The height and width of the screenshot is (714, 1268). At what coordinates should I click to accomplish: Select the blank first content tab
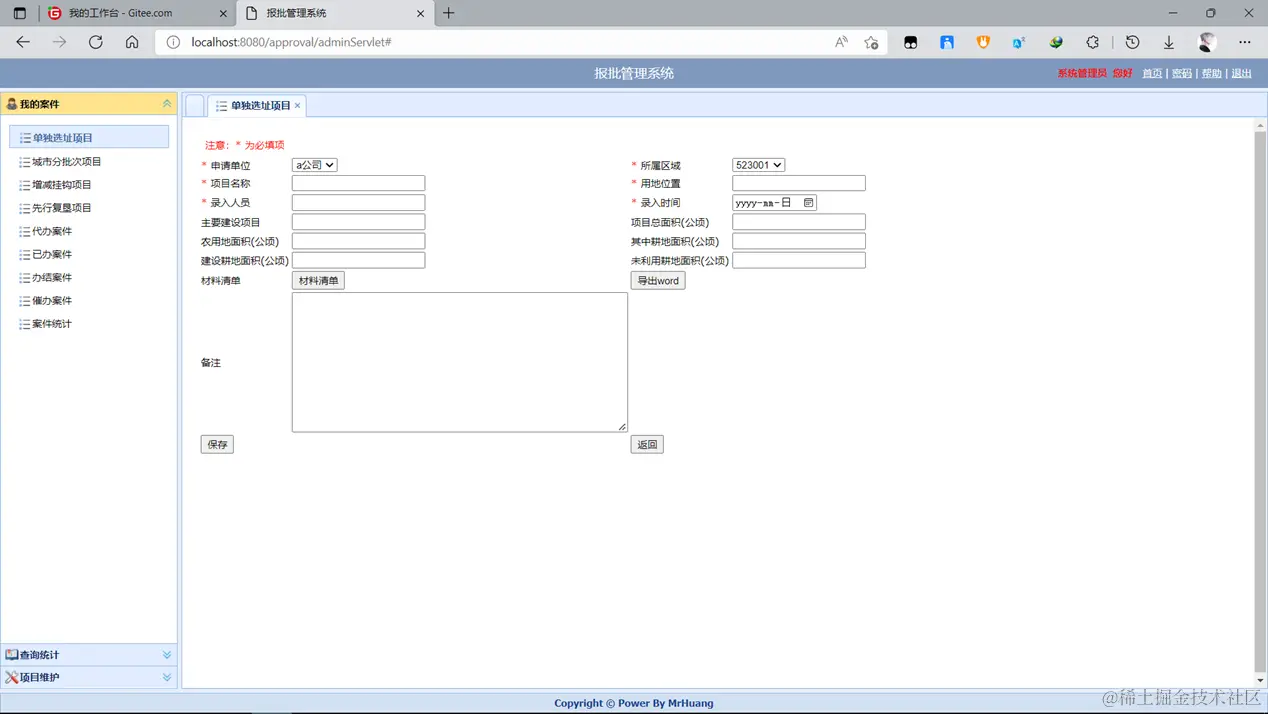(195, 105)
